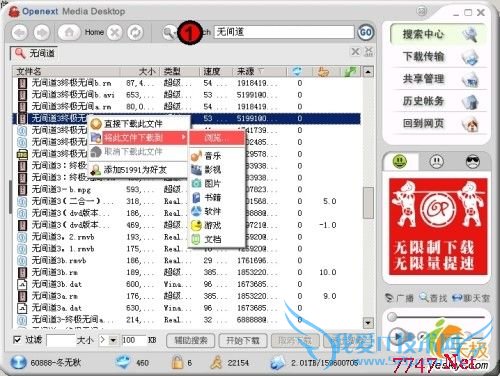Viewport: 500px width, 376px height.
Task: Stop loading with the X toolbar button
Action: pos(114,33)
